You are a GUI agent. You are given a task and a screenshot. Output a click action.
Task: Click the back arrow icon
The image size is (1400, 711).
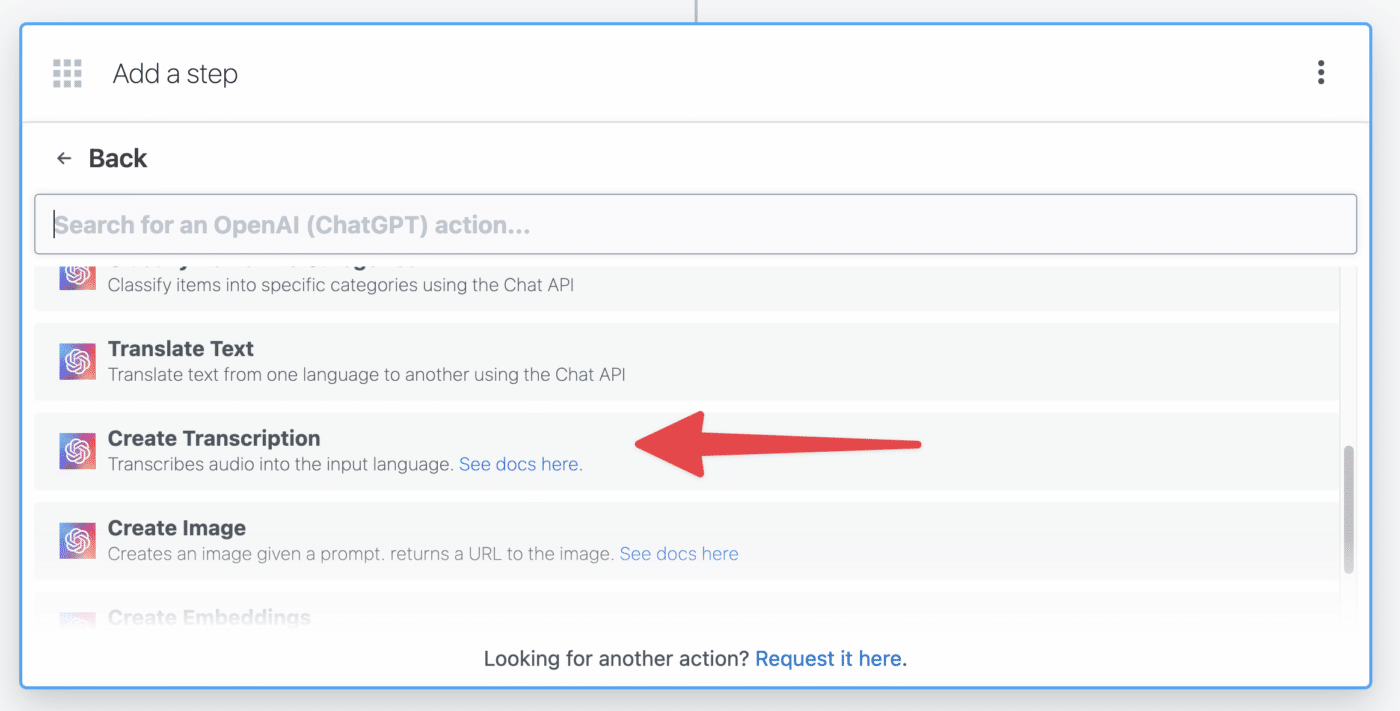[64, 158]
